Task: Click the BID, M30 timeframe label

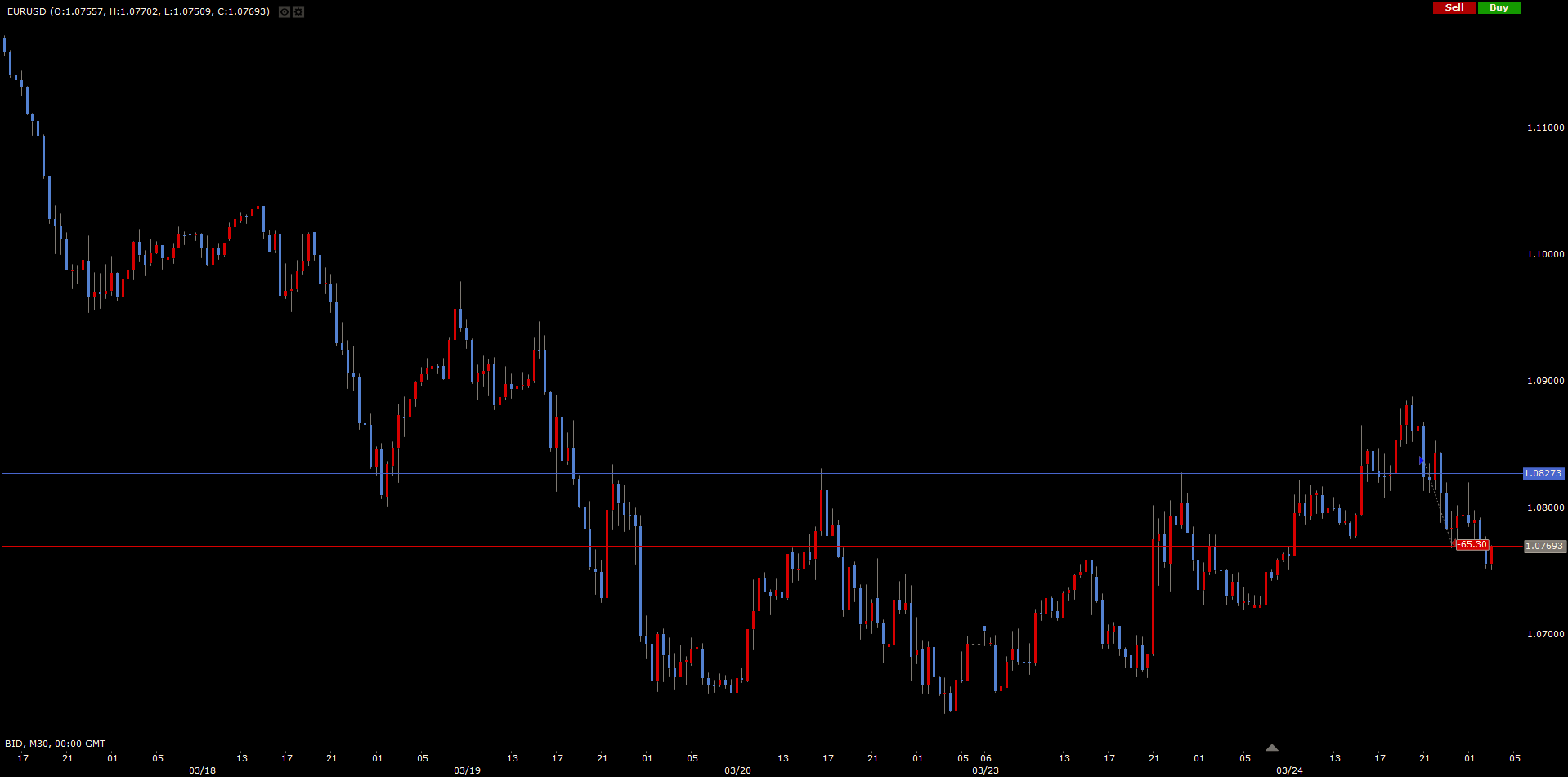Action: click(x=55, y=744)
